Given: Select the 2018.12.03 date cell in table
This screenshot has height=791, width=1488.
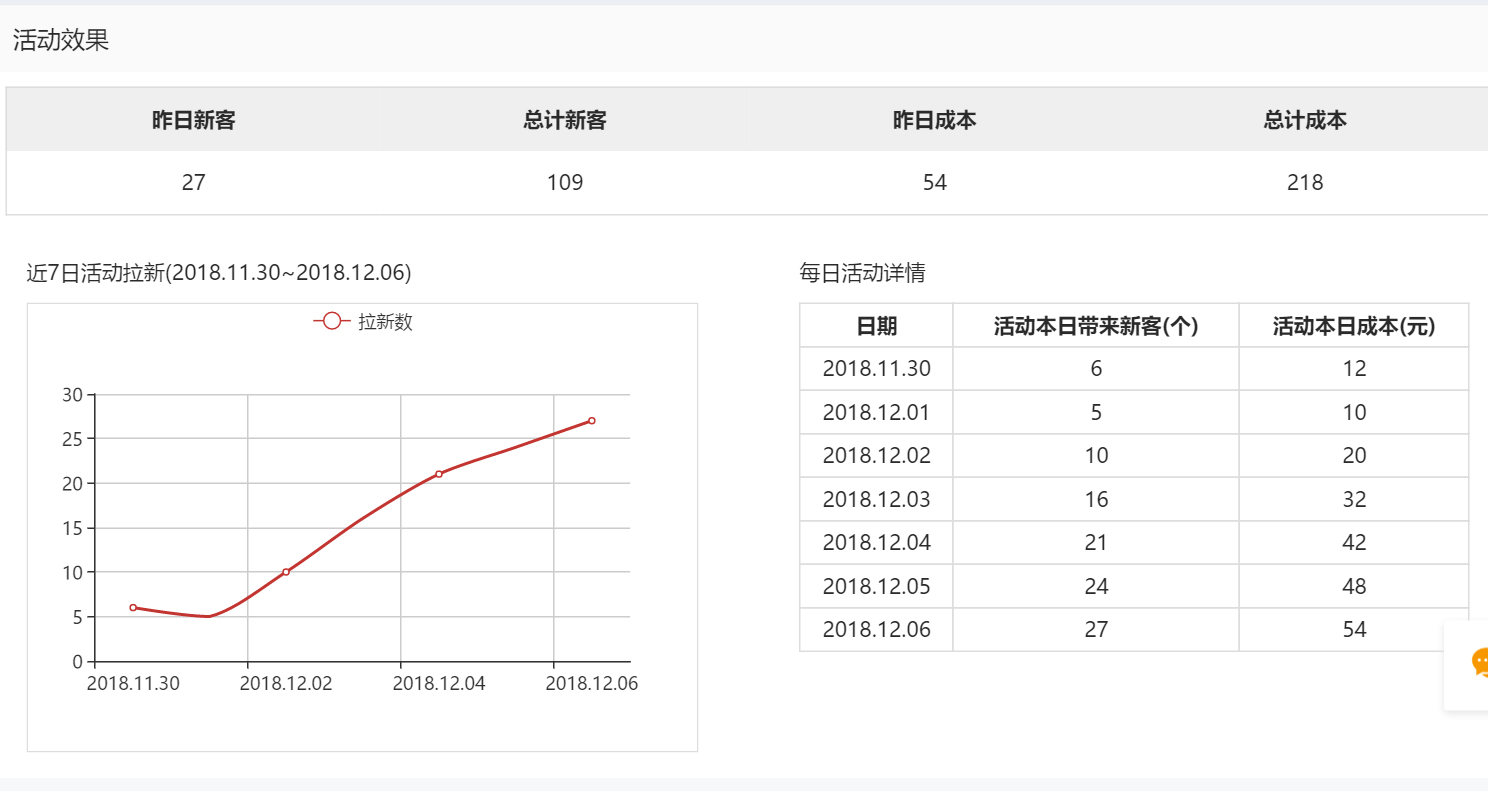Looking at the screenshot, I should click(877, 499).
